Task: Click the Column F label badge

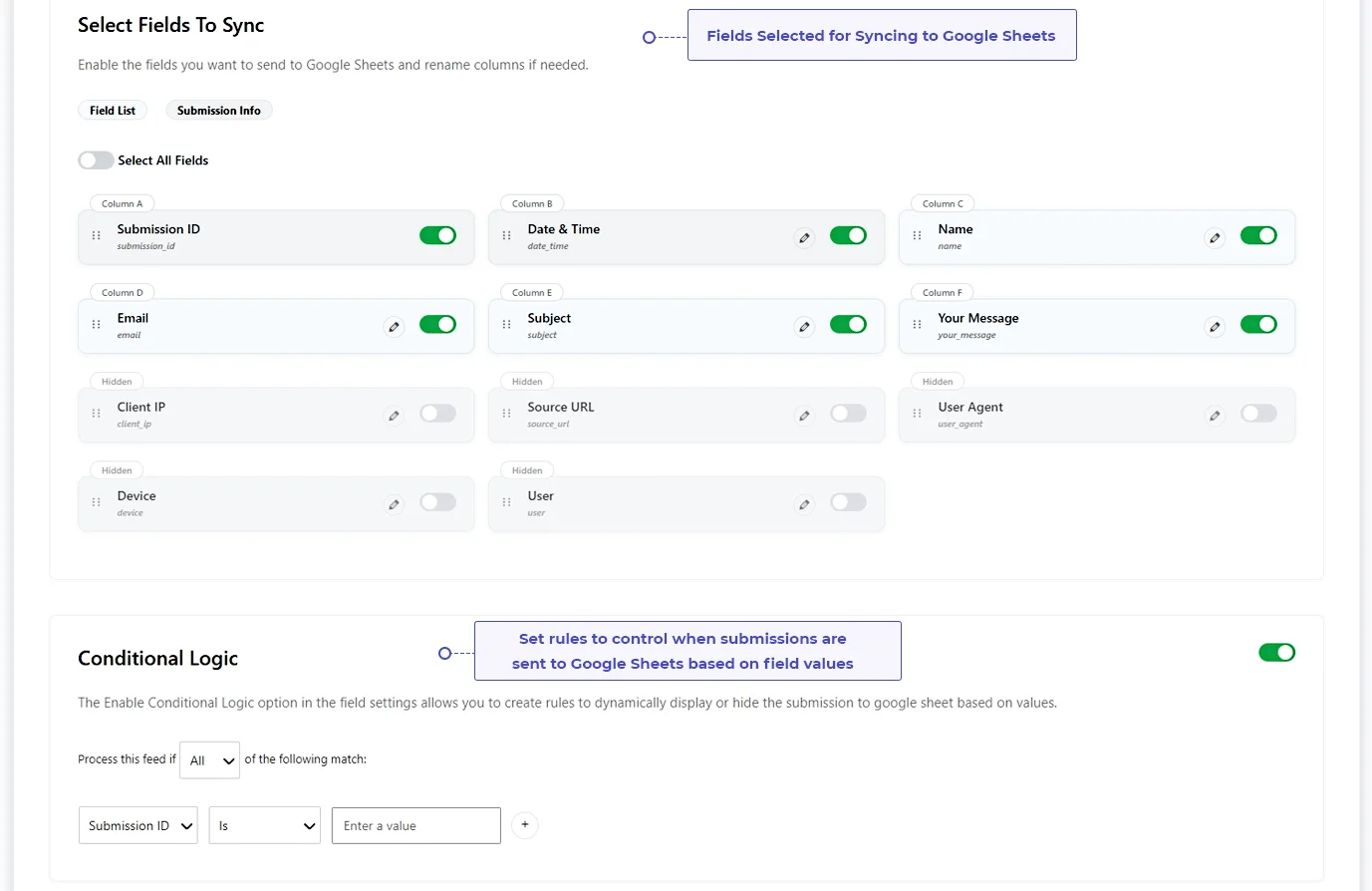Action: pos(943,292)
